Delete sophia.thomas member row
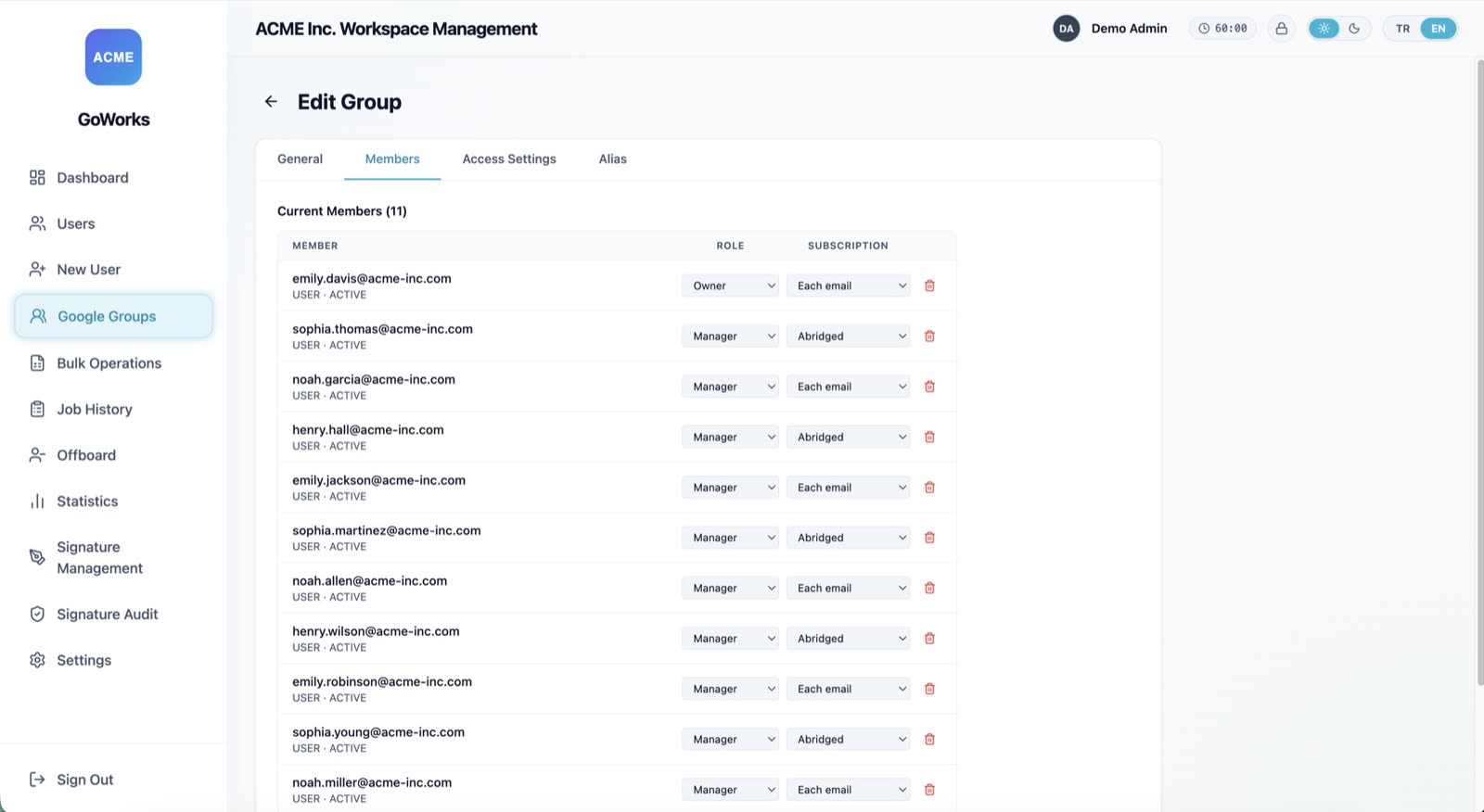This screenshot has width=1484, height=812. pos(929,336)
